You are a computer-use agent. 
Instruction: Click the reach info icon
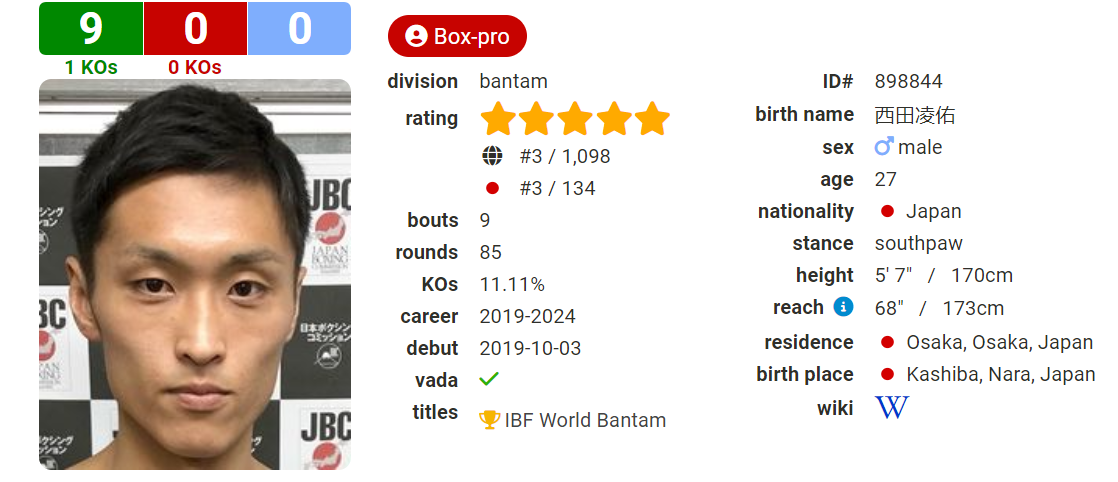click(x=843, y=307)
